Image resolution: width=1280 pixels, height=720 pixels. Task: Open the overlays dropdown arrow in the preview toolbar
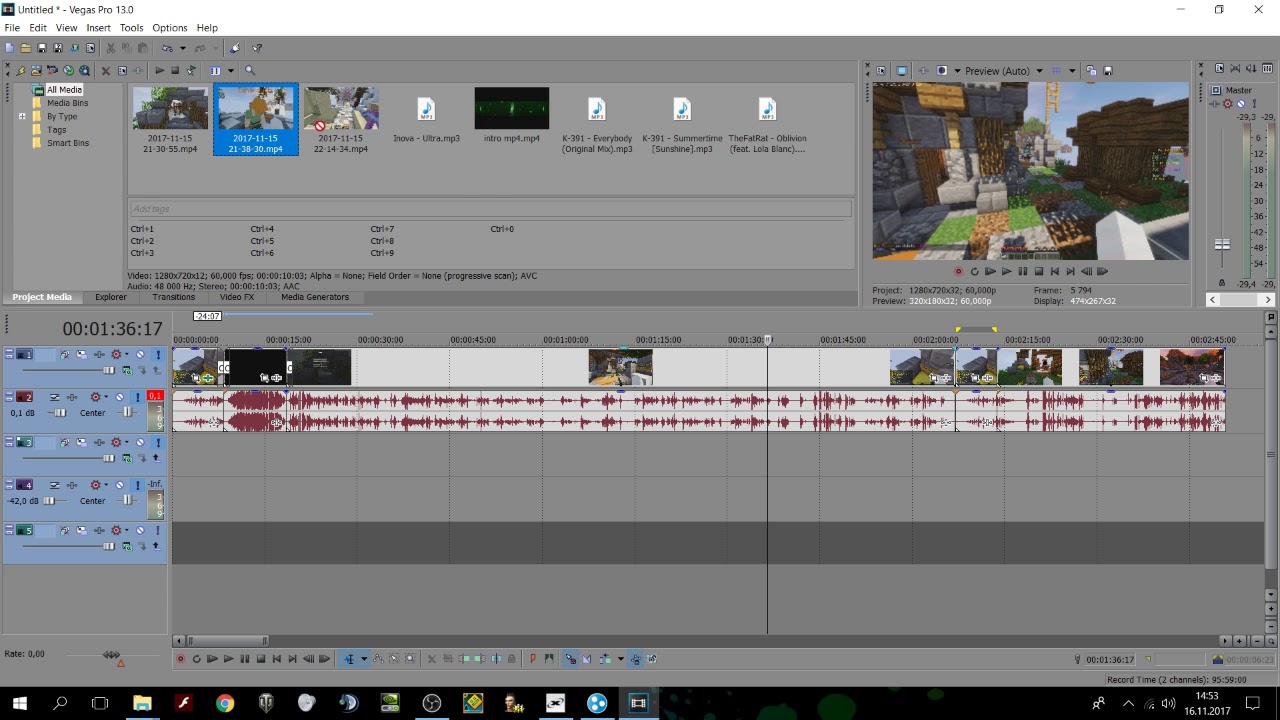(1072, 71)
